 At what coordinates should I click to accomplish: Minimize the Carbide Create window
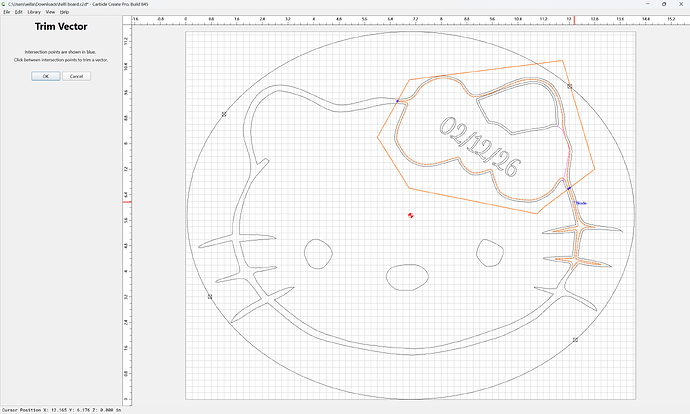pyautogui.click(x=647, y=4)
